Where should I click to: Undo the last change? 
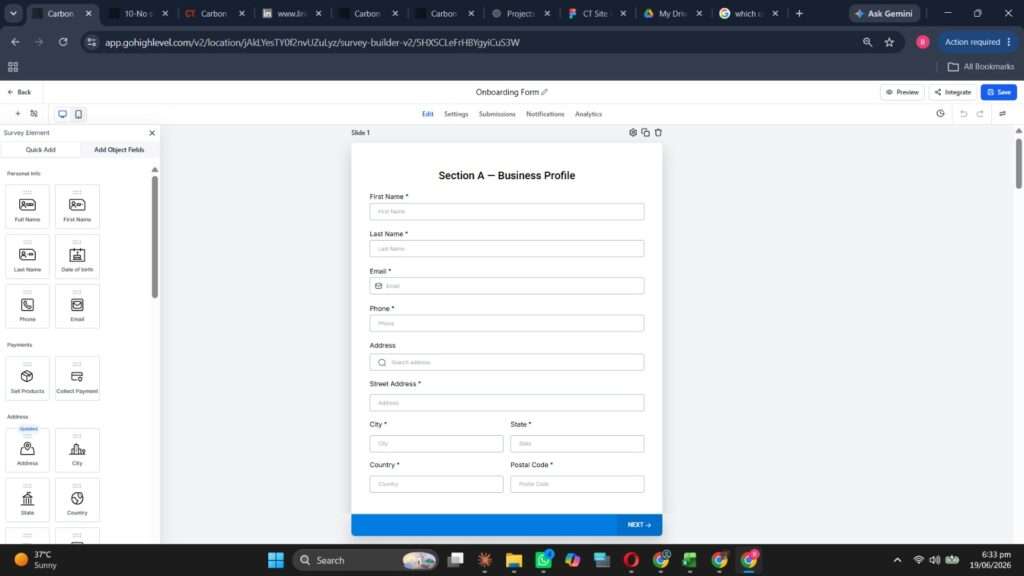point(963,114)
